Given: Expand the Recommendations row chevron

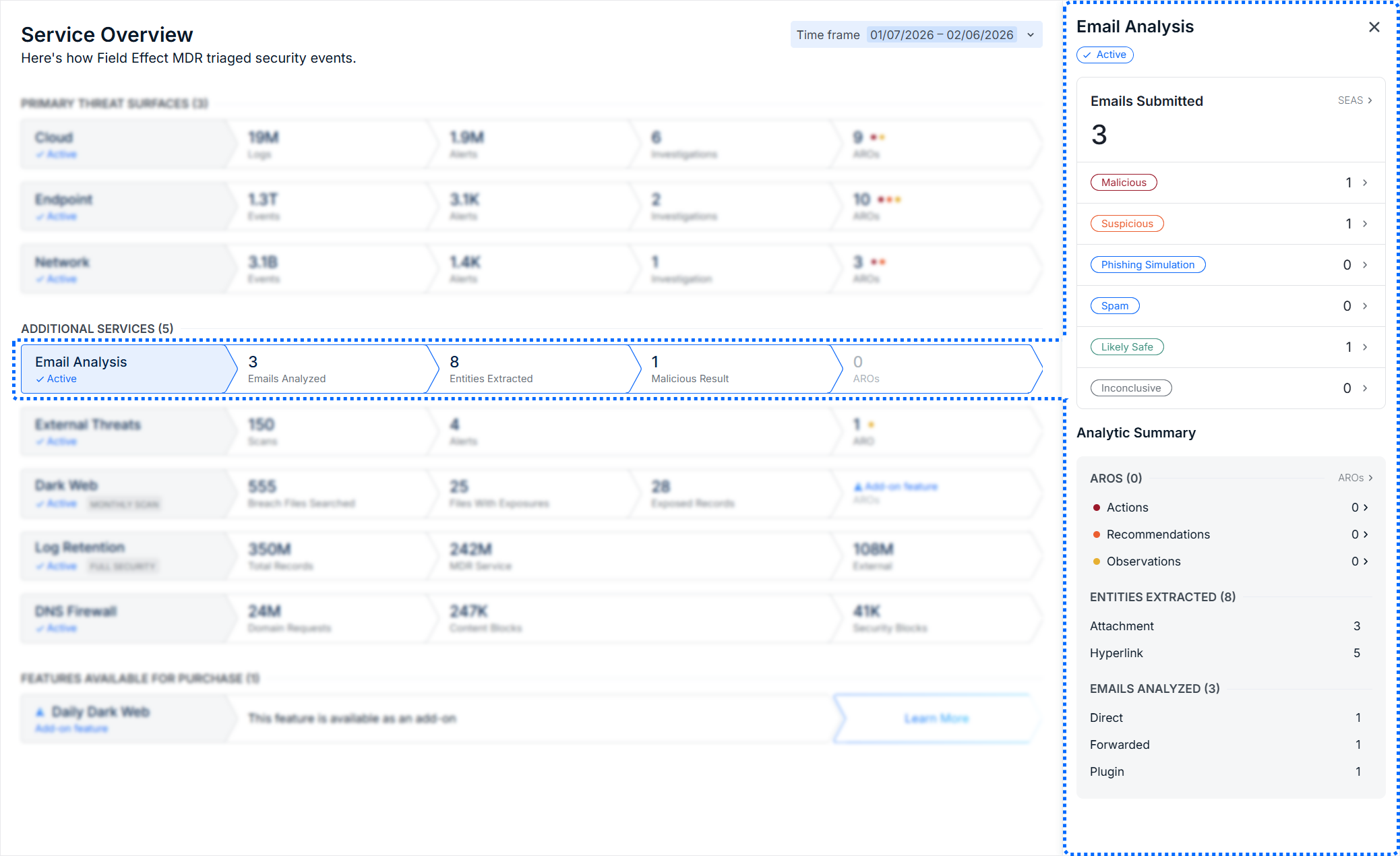Looking at the screenshot, I should click(x=1366, y=534).
